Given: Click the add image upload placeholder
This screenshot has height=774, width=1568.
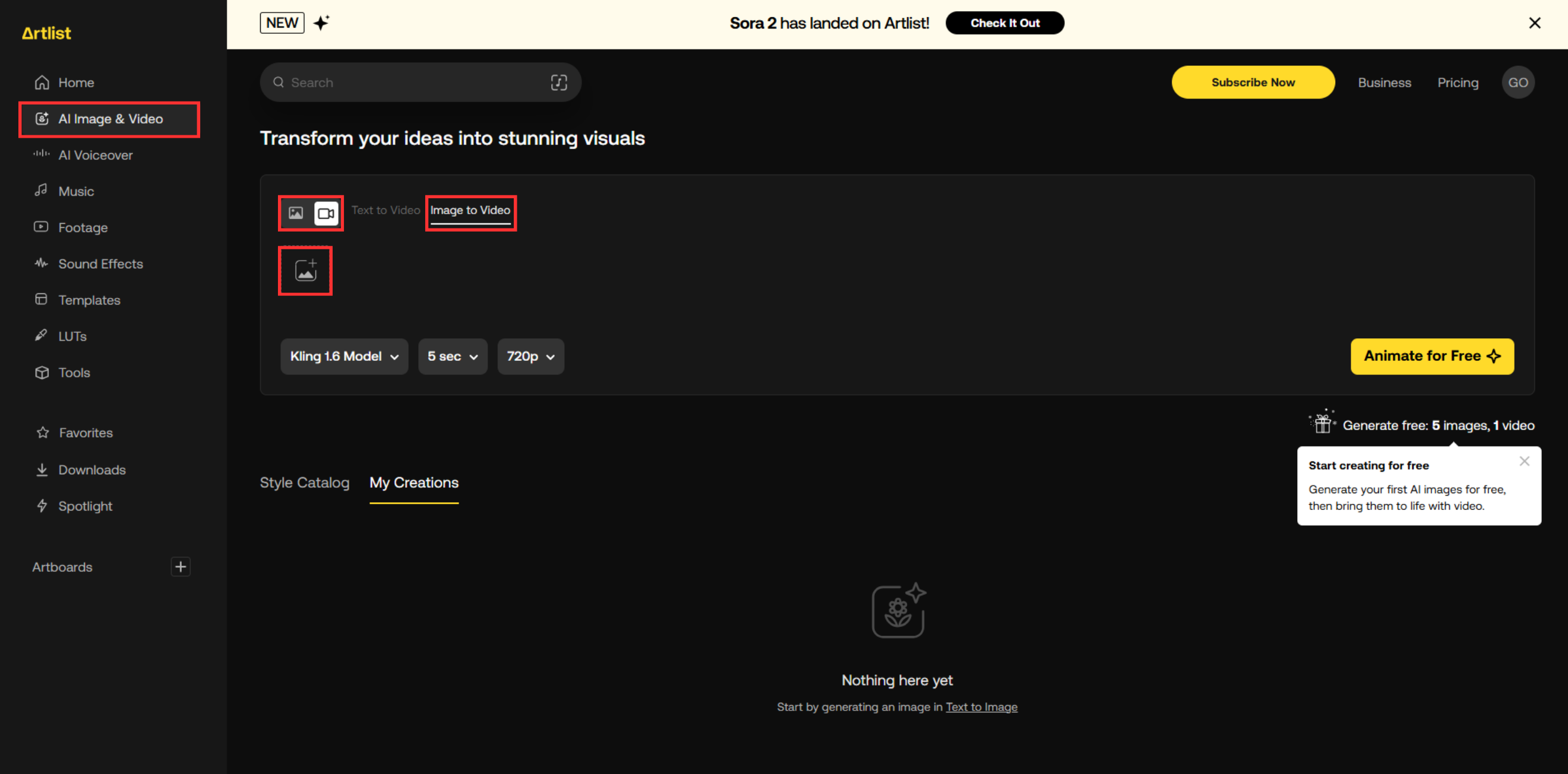Looking at the screenshot, I should point(304,270).
